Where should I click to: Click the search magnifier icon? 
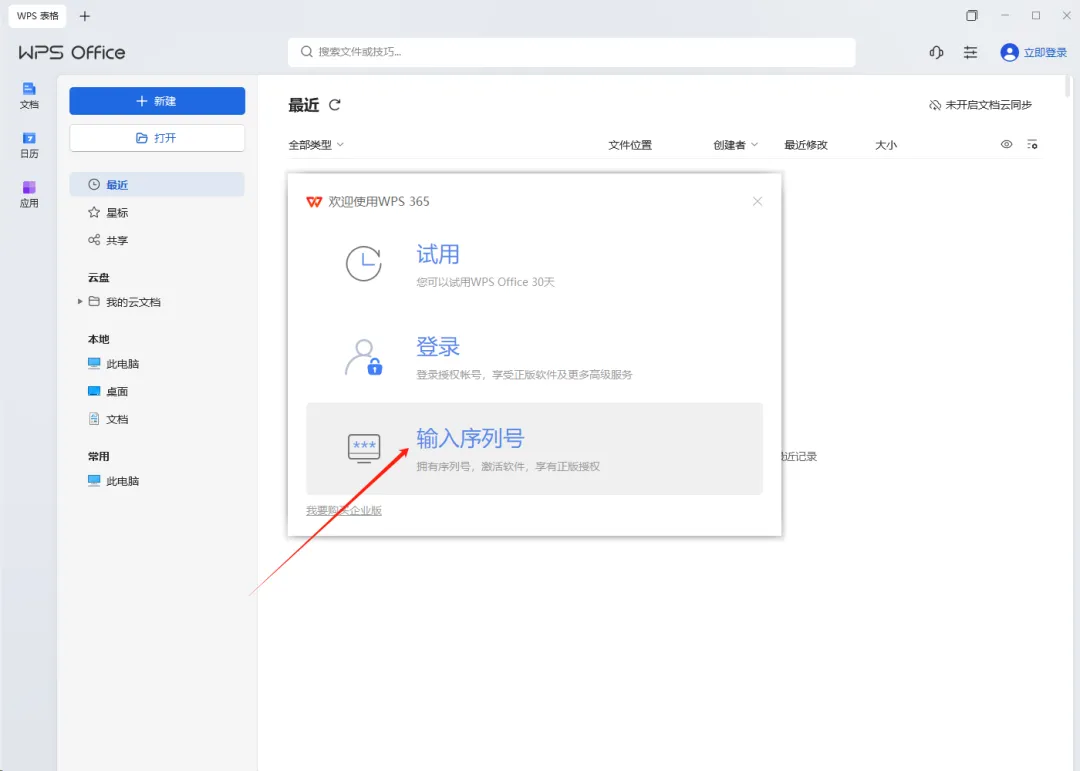[x=307, y=52]
